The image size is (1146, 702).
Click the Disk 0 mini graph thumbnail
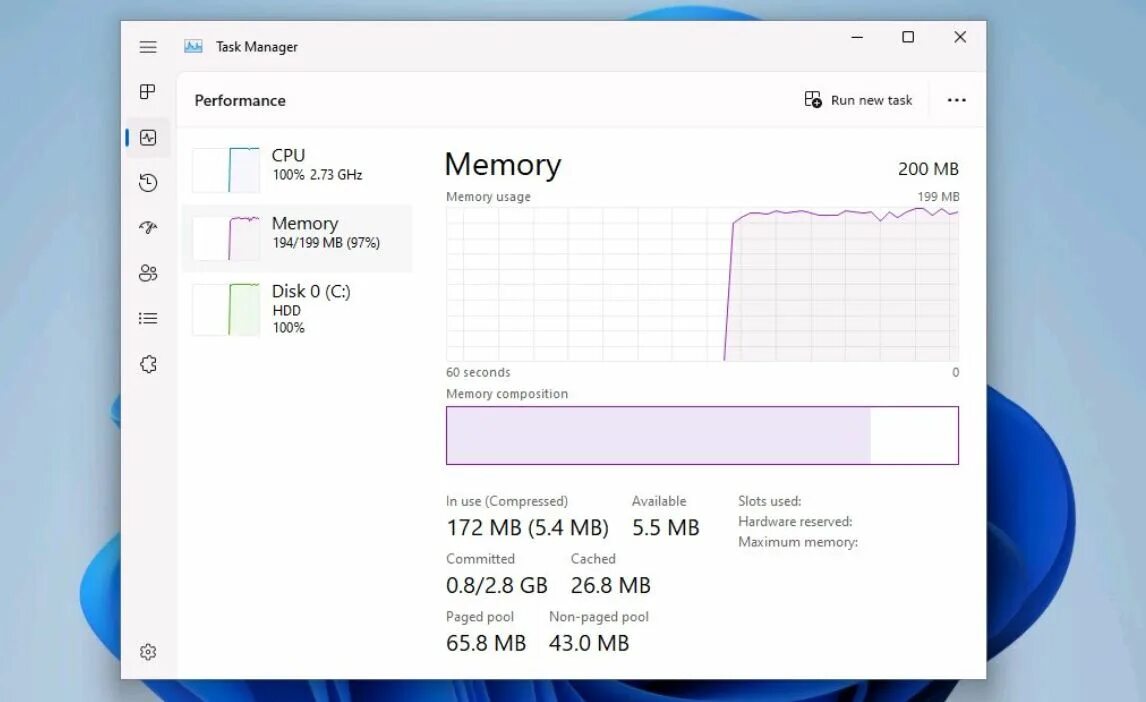pyautogui.click(x=226, y=310)
